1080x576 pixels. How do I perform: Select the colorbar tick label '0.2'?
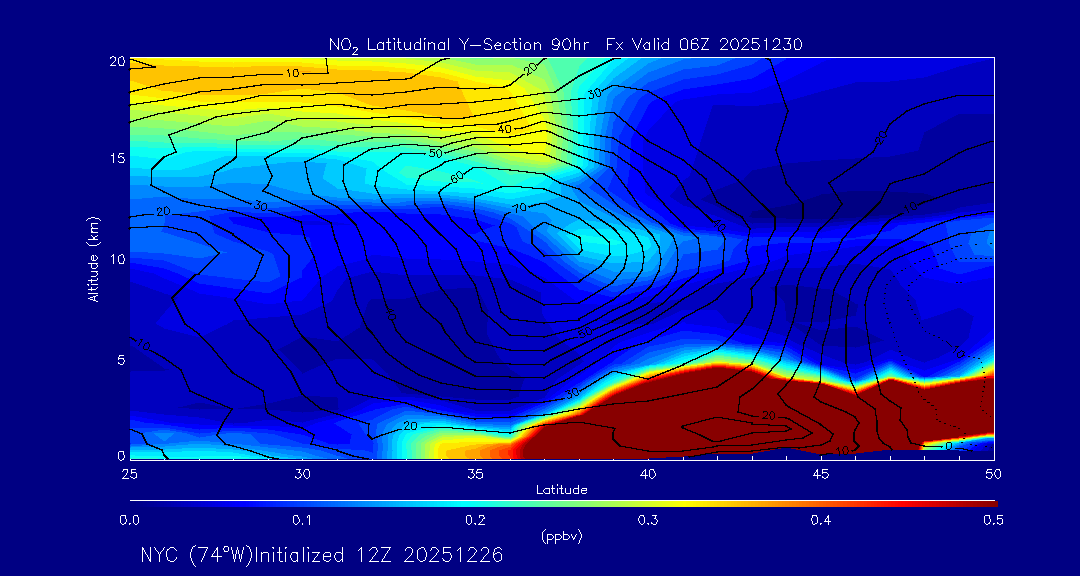(x=475, y=521)
